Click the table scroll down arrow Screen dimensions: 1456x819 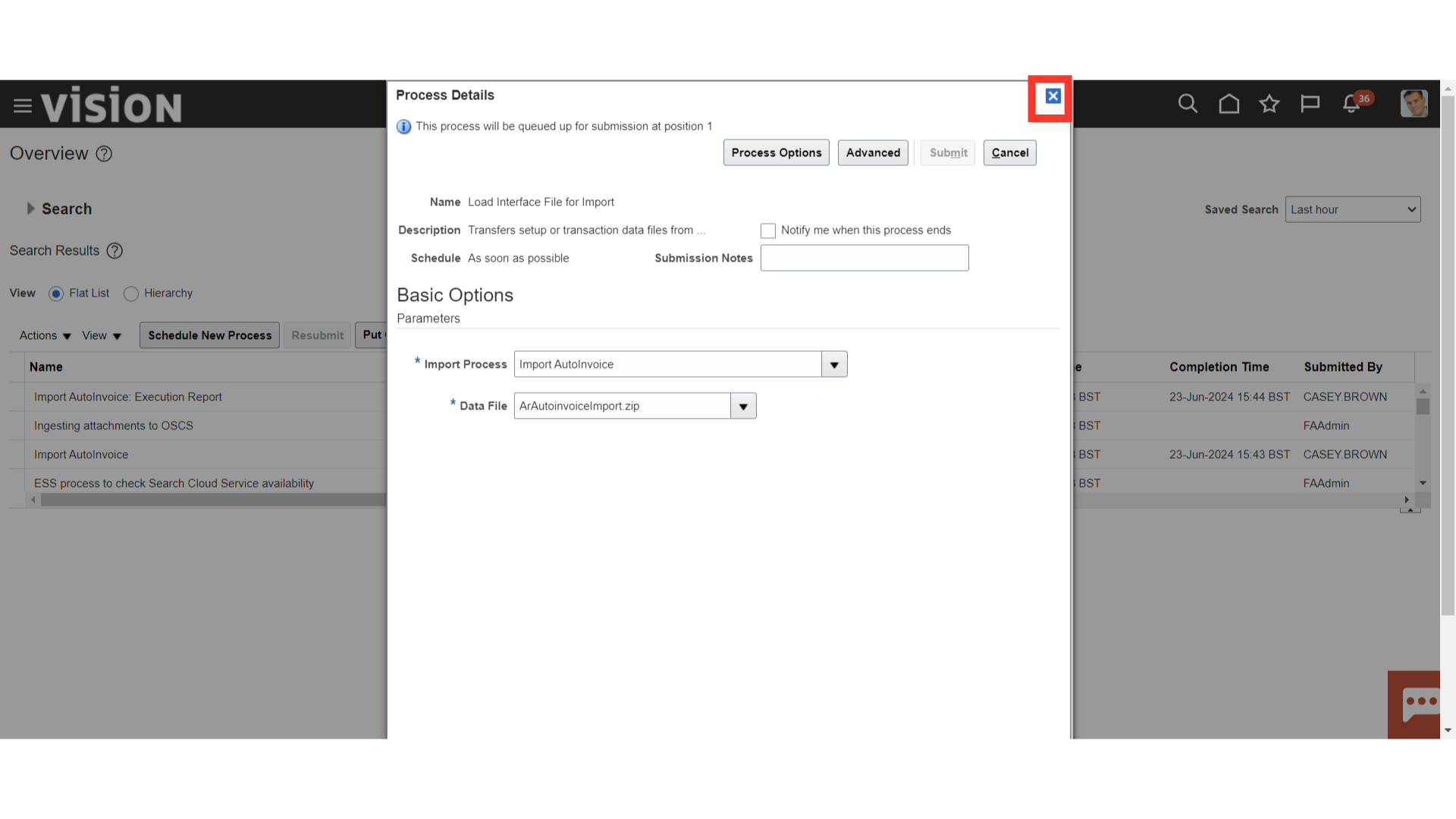pos(1423,483)
